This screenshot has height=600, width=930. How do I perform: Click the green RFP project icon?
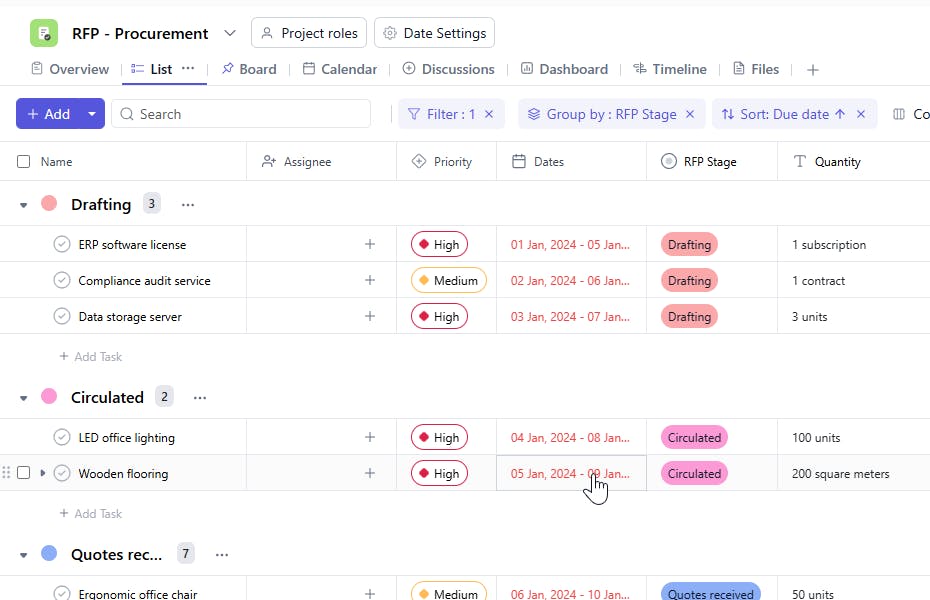tap(44, 33)
